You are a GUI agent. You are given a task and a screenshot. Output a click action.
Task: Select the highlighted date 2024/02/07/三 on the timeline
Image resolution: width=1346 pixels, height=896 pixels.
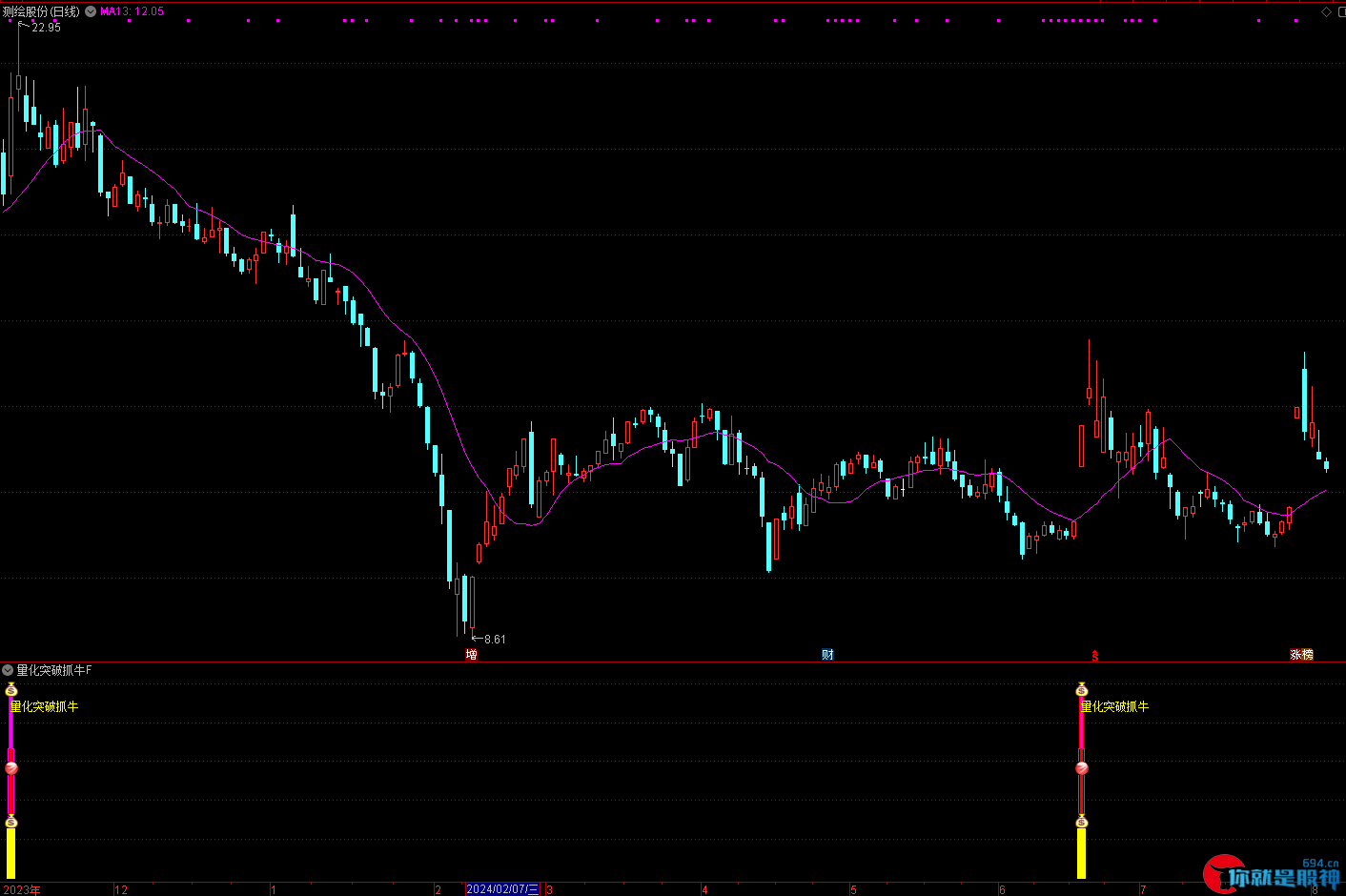[x=502, y=889]
